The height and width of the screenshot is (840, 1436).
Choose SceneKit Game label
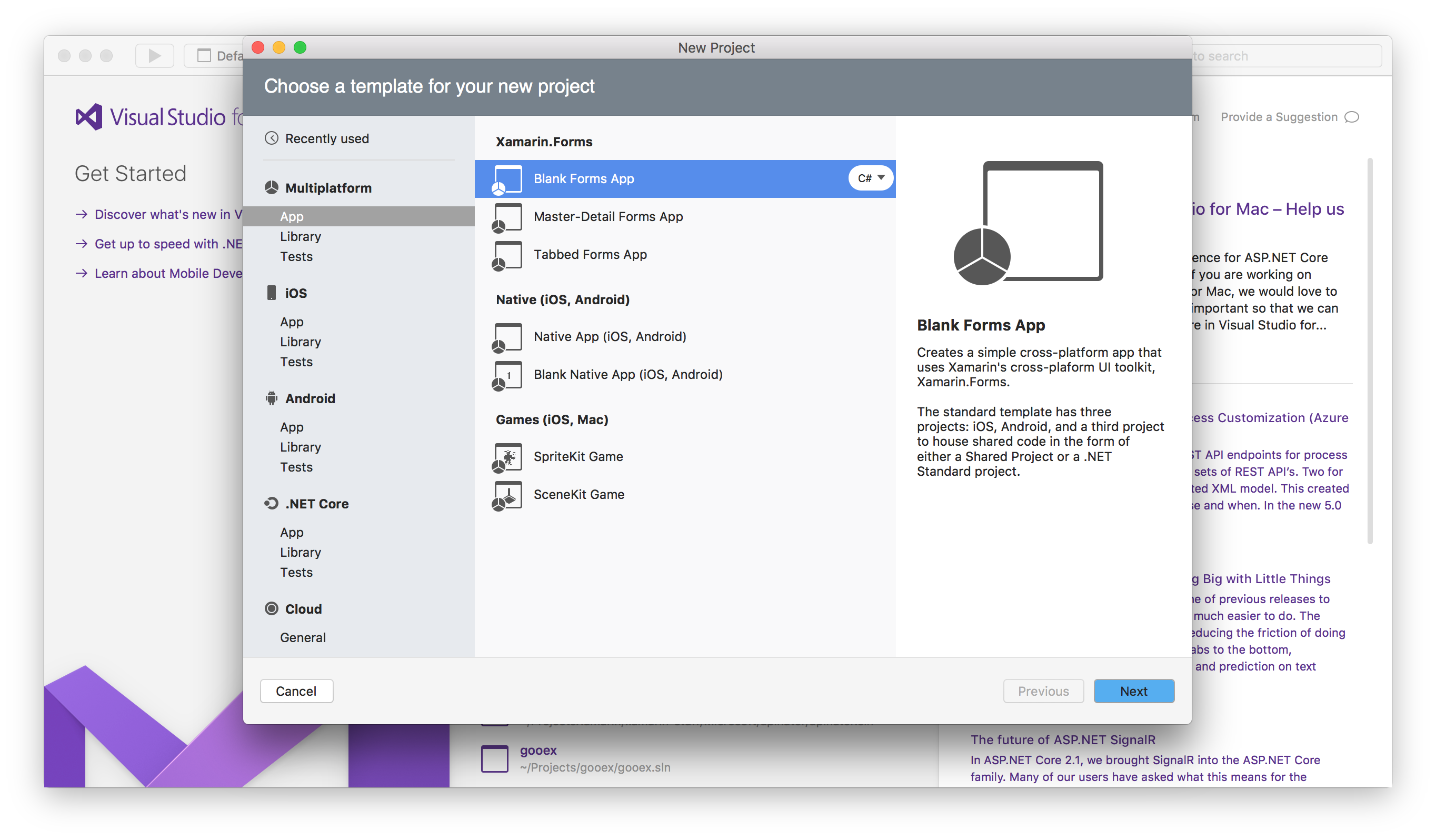pos(579,495)
